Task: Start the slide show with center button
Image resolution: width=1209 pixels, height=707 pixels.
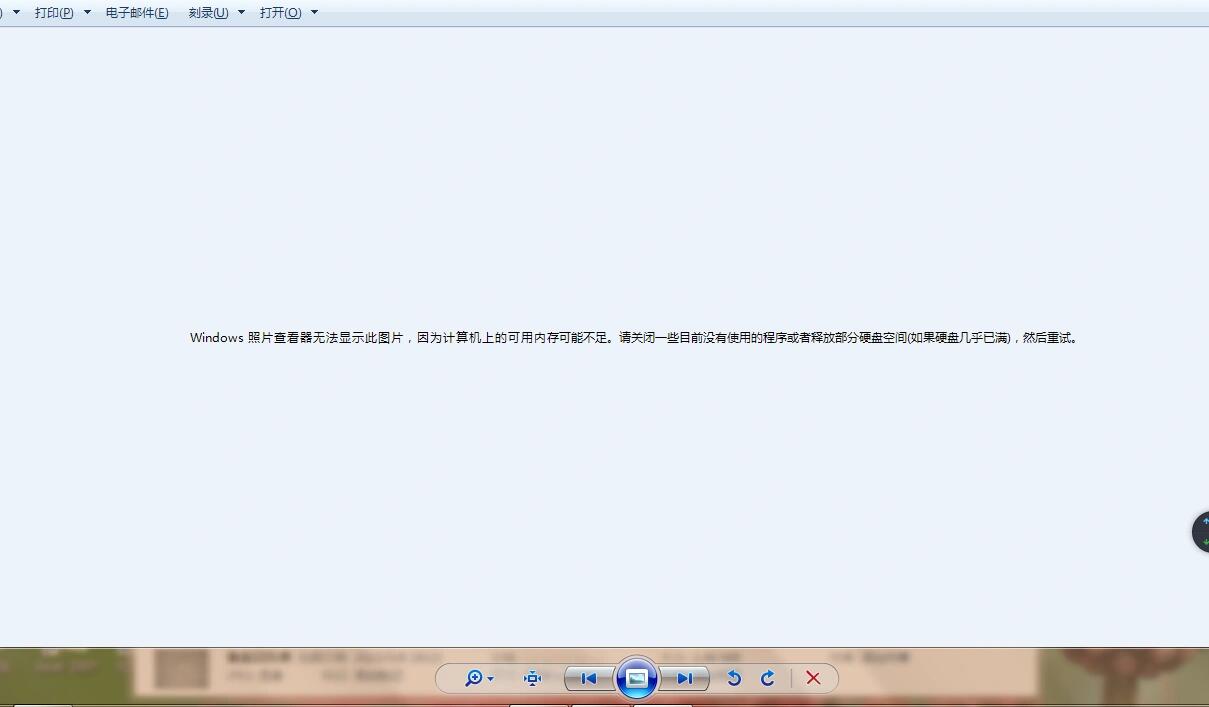Action: tap(636, 678)
